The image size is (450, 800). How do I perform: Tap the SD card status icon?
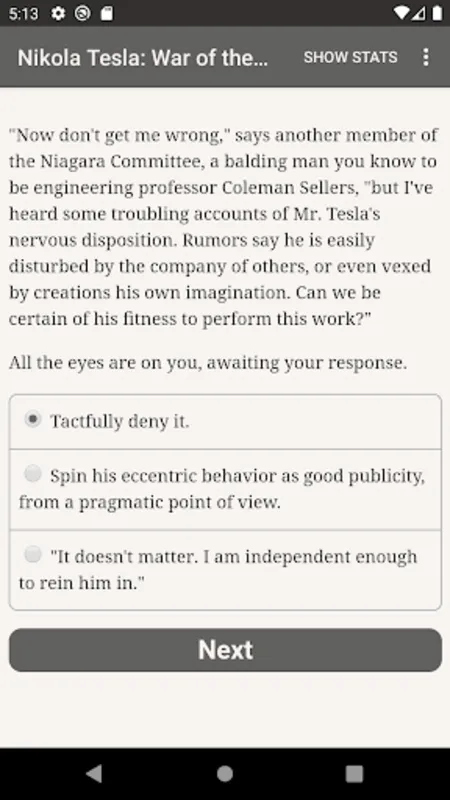[x=107, y=14]
